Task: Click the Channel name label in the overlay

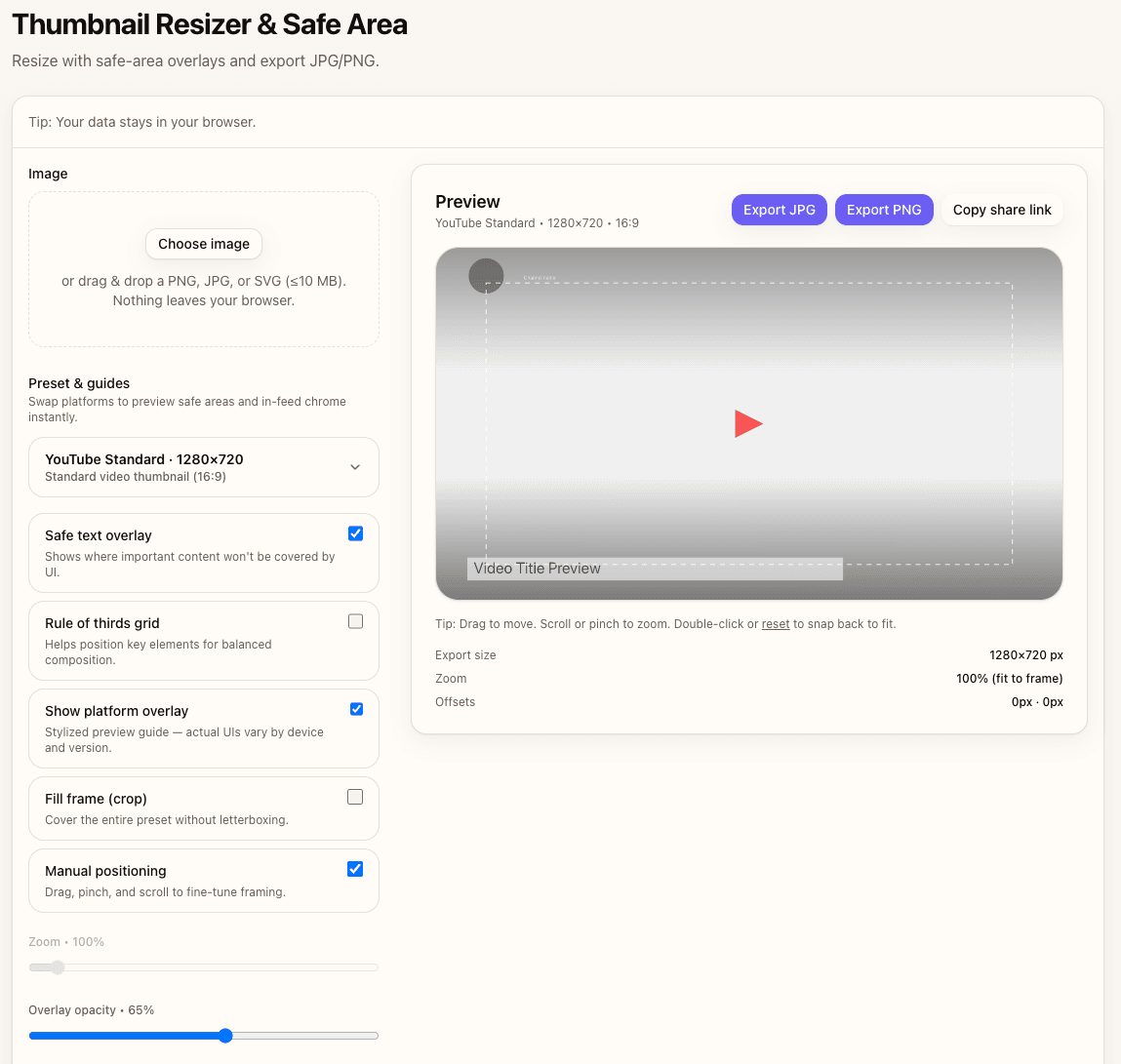Action: 540,278
